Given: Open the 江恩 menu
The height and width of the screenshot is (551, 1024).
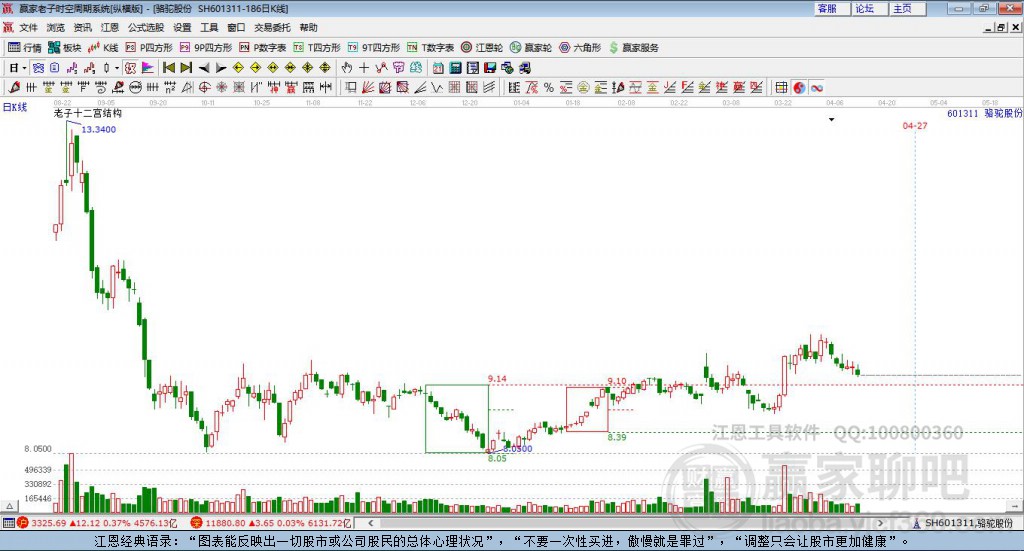Looking at the screenshot, I should tap(110, 27).
